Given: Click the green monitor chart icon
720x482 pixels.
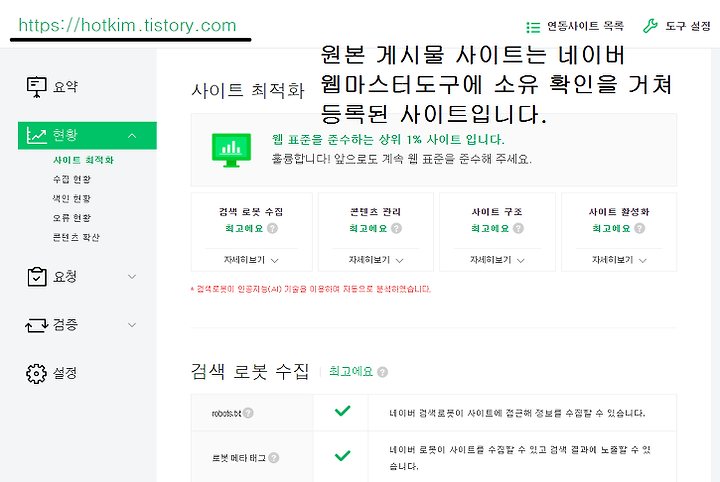Looking at the screenshot, I should 231,150.
